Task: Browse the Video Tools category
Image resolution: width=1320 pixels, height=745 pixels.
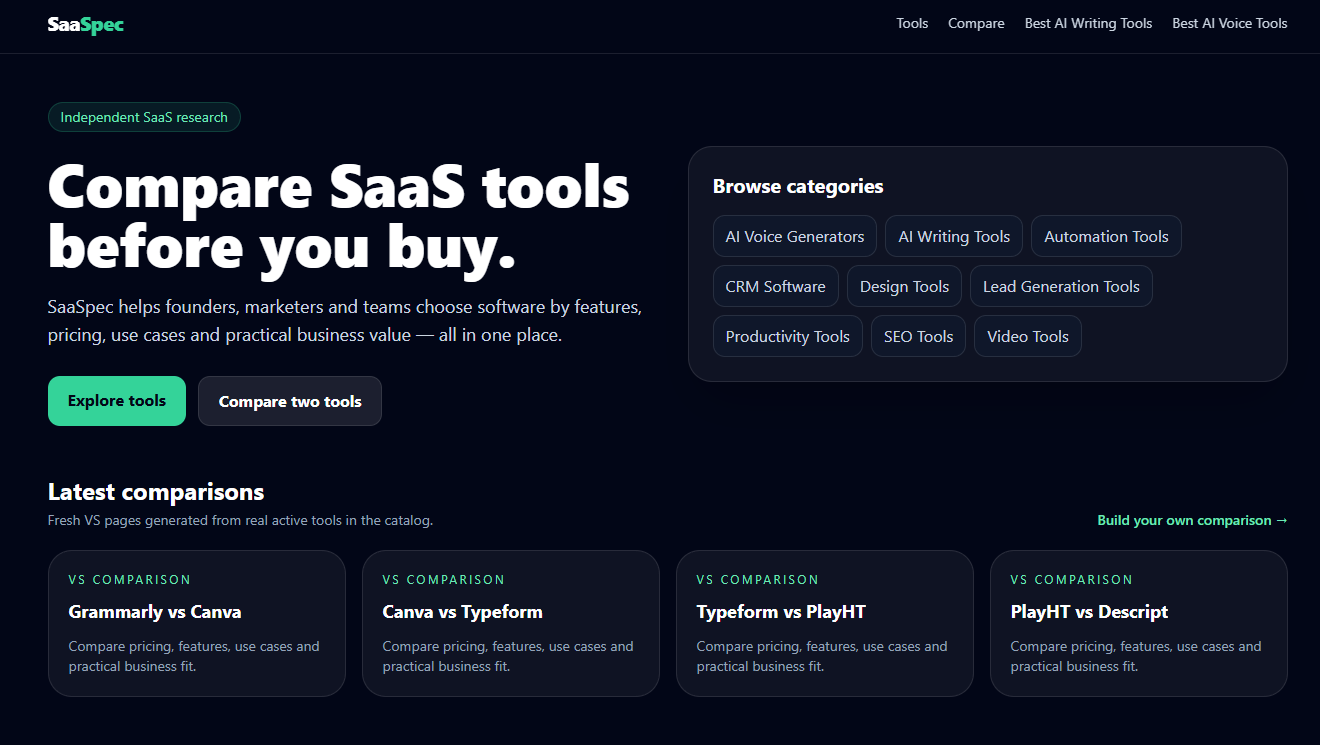Action: coord(1028,336)
